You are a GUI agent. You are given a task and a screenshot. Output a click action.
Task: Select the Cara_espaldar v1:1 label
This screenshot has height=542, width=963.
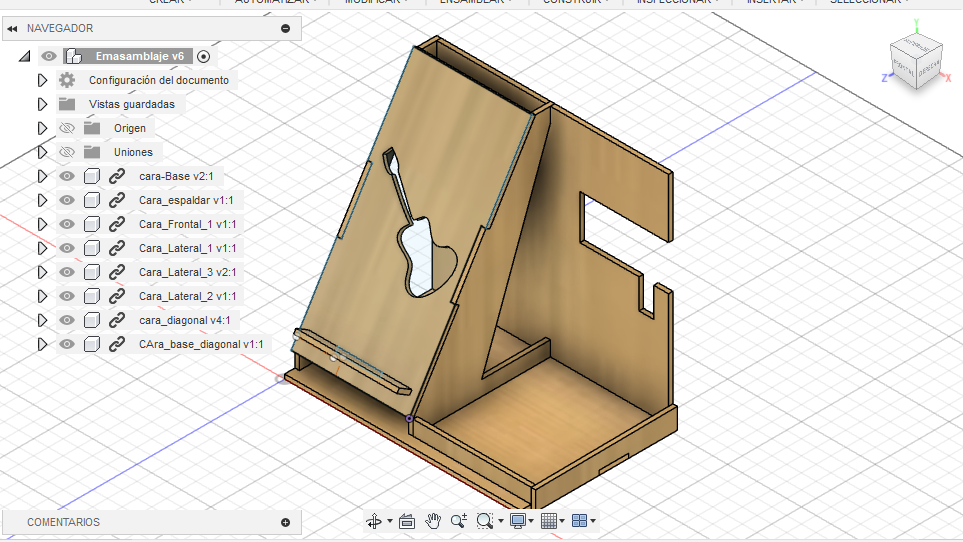tap(185, 200)
